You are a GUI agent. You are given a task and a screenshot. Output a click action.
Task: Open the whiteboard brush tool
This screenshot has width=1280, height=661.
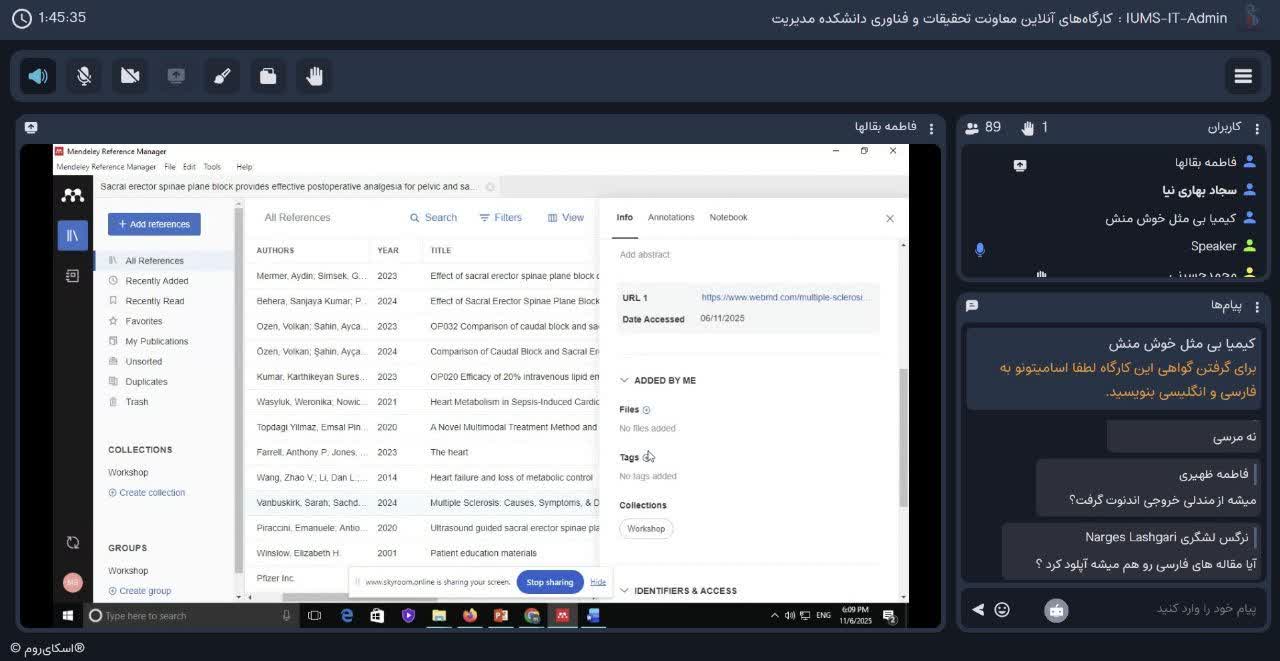(222, 76)
